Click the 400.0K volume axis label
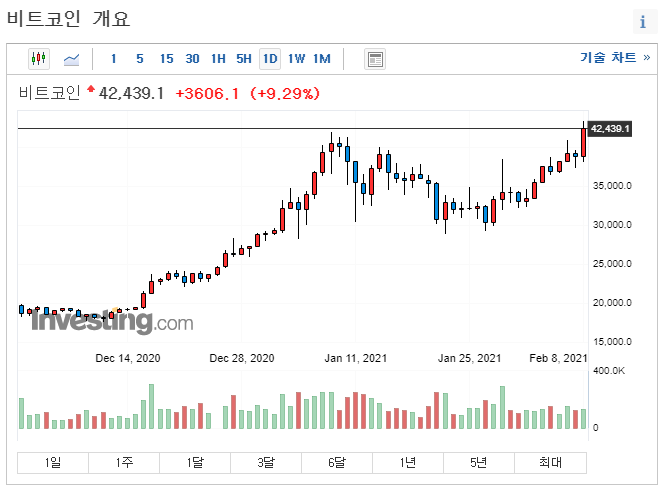The height and width of the screenshot is (503, 665). pos(609,371)
